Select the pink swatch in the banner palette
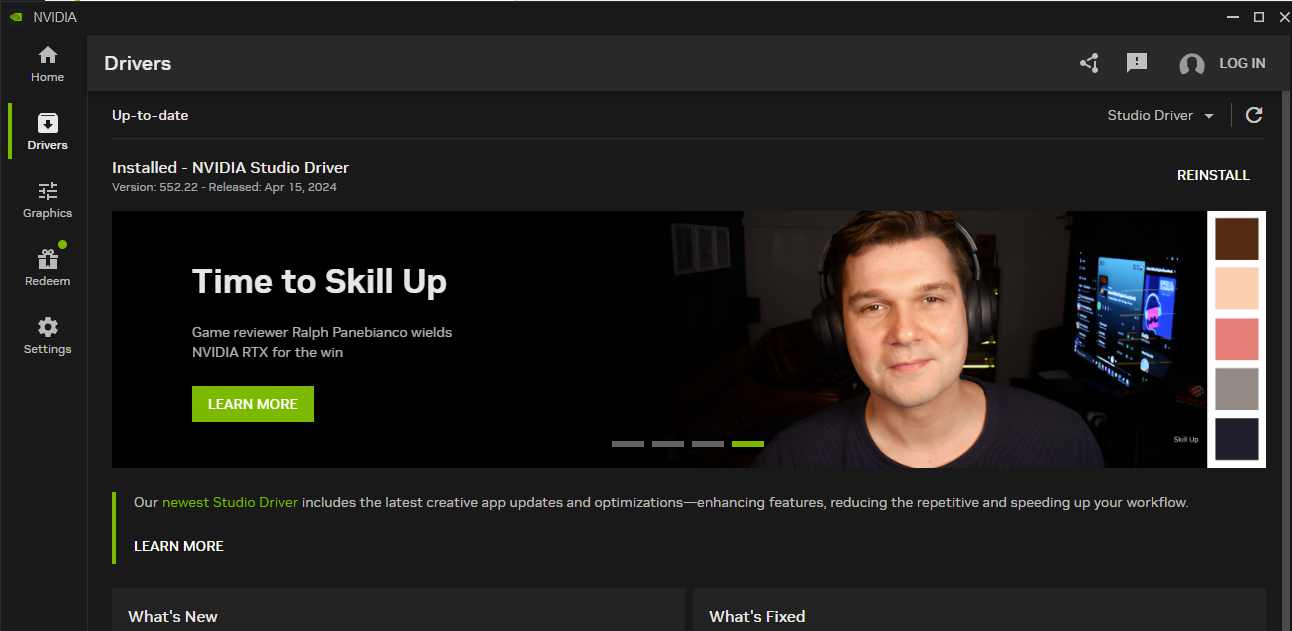Screen dimensions: 1292x631 pos(1237,339)
